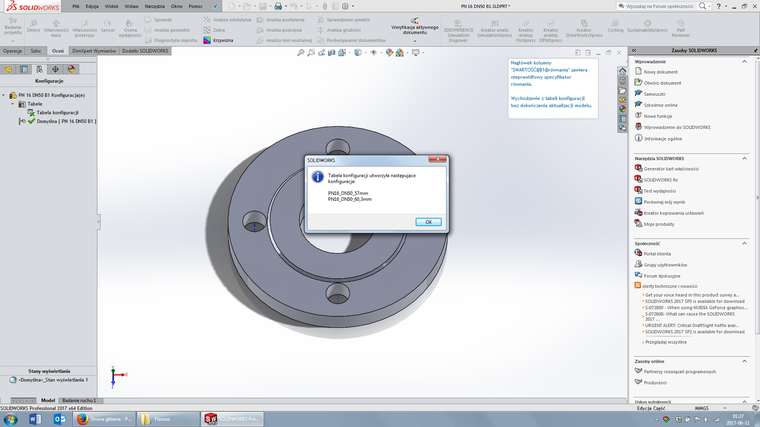Switch to the Szkic tab
760x427 pixels.
tap(36, 50)
